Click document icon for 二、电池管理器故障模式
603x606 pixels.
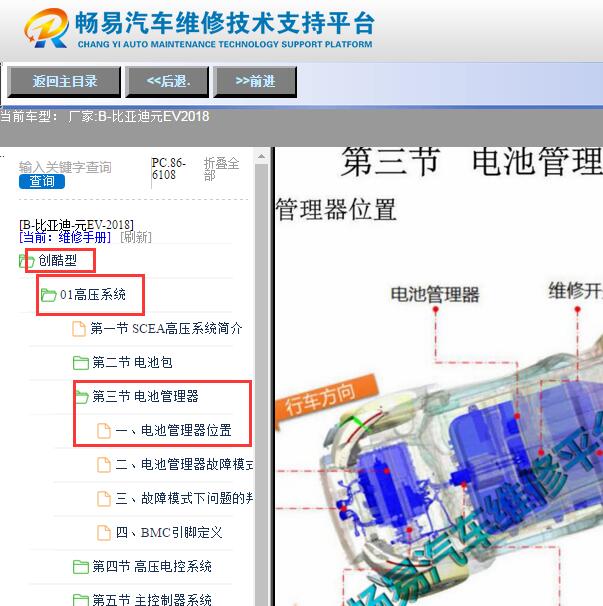104,465
